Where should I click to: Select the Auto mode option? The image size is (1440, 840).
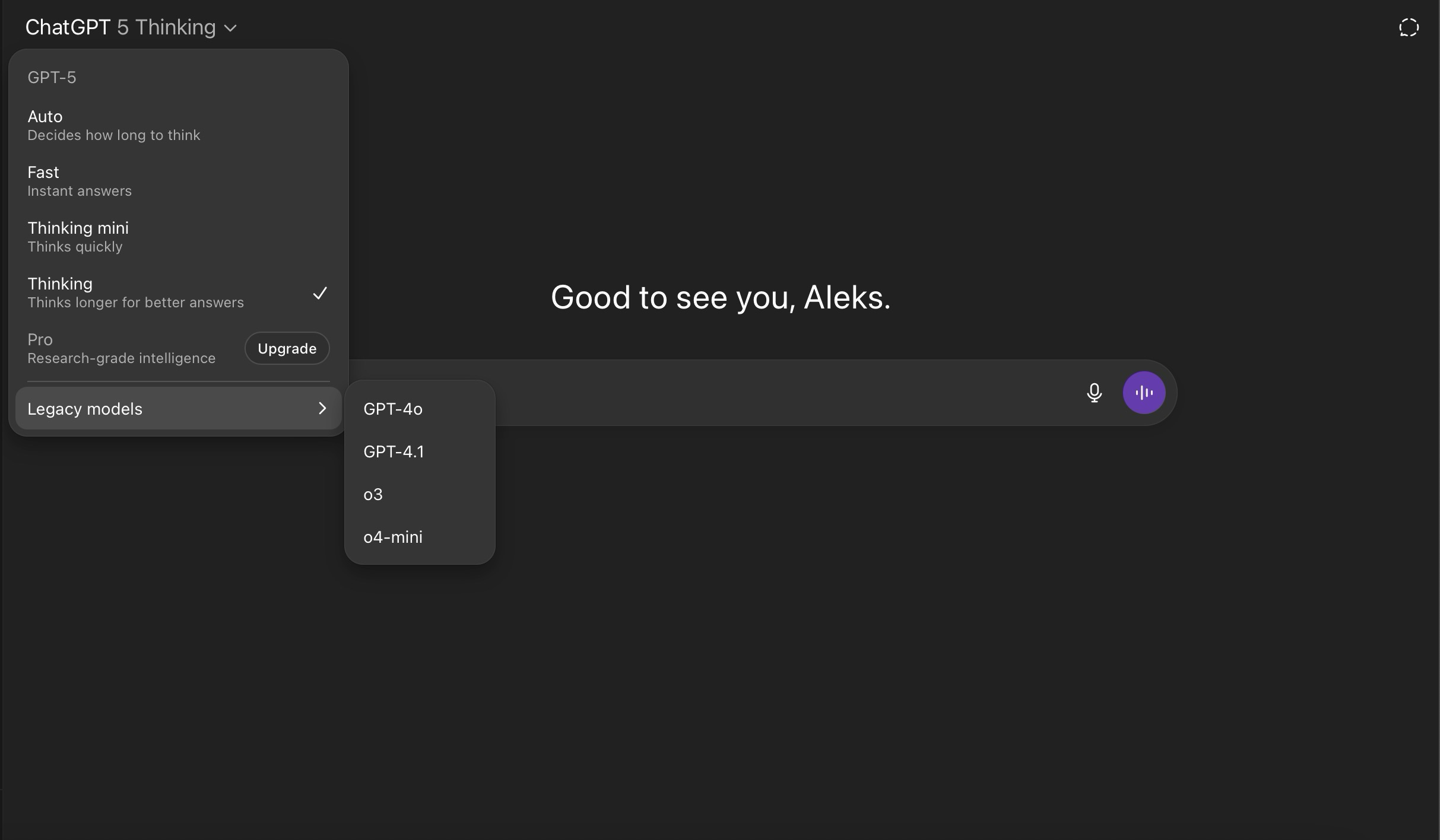point(114,125)
